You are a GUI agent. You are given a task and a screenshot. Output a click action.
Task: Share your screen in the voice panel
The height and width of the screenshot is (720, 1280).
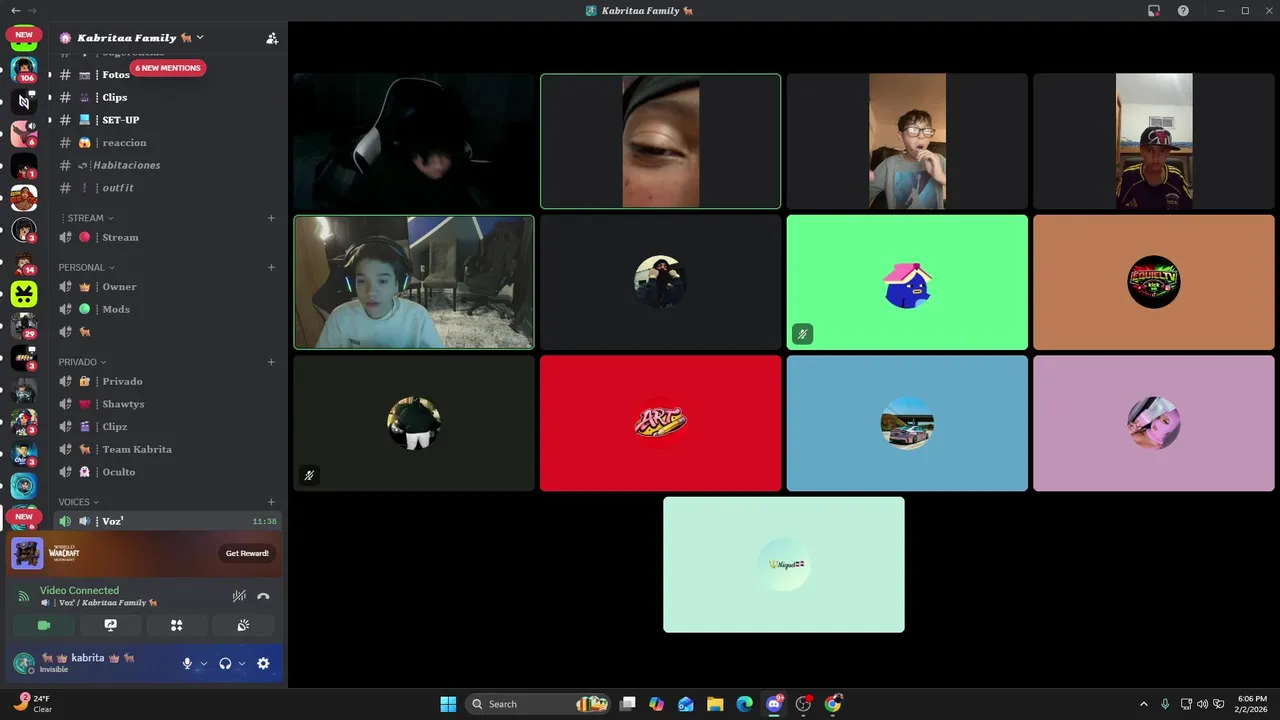[110, 625]
